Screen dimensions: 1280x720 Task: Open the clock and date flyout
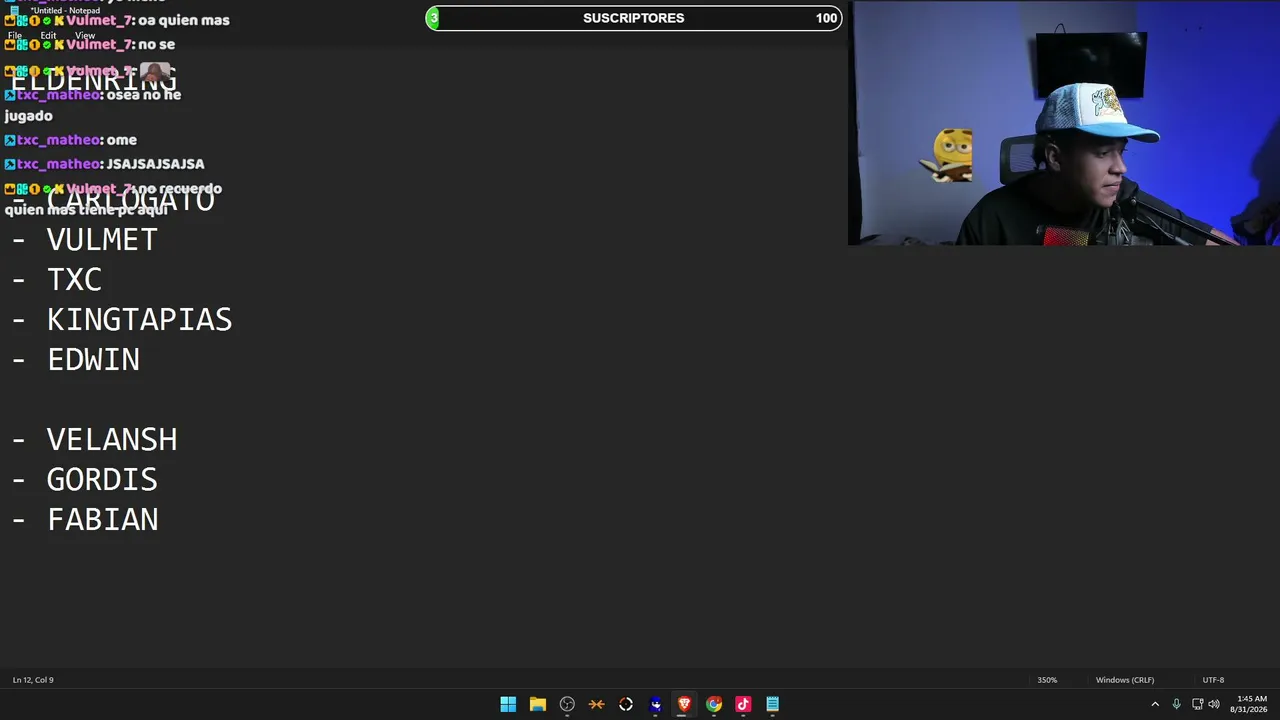(x=1249, y=704)
